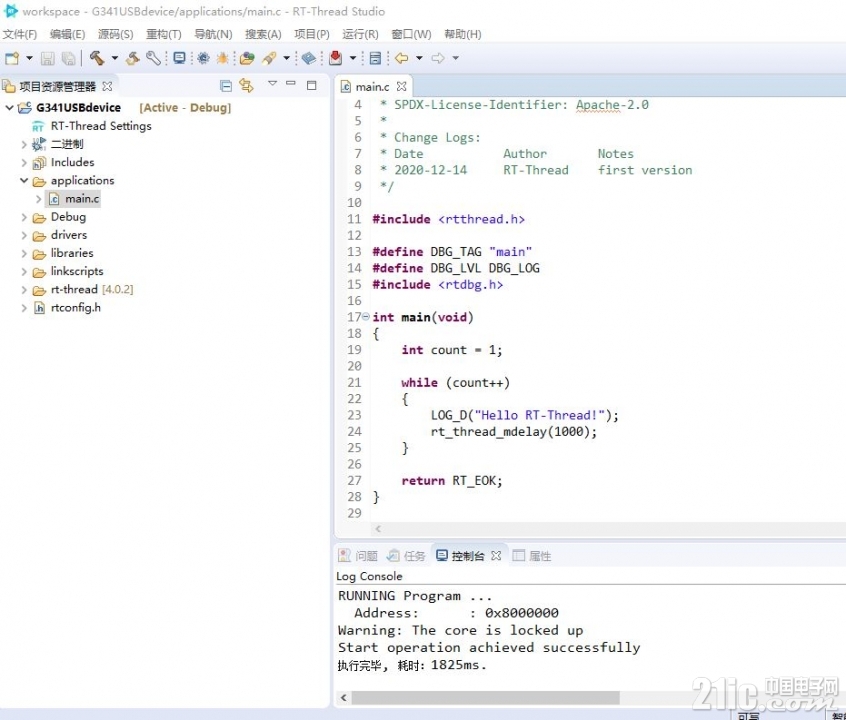
Task: Open the 搜索(A) menu
Action: click(263, 34)
